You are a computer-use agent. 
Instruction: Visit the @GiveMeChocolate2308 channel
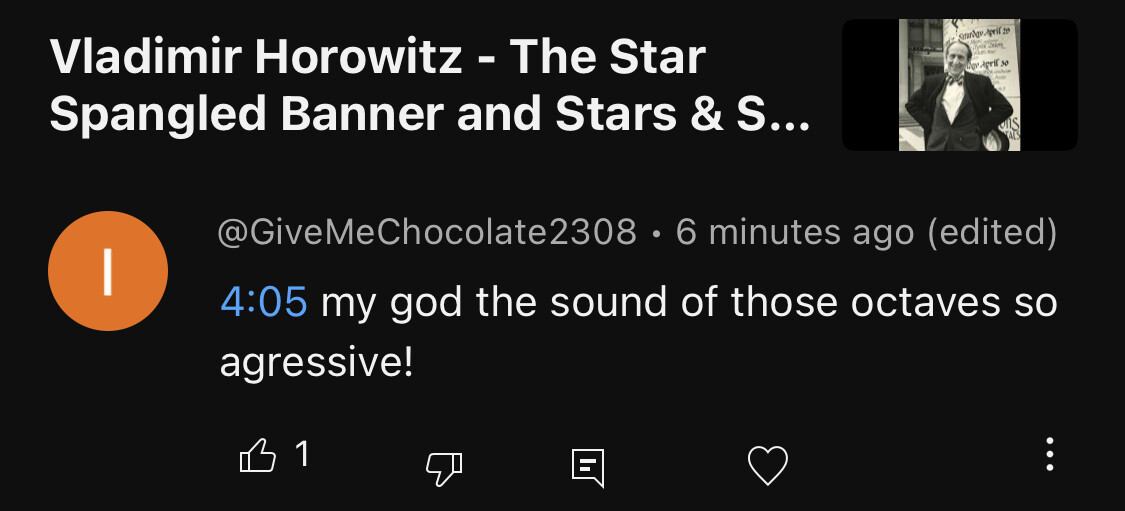click(x=427, y=233)
